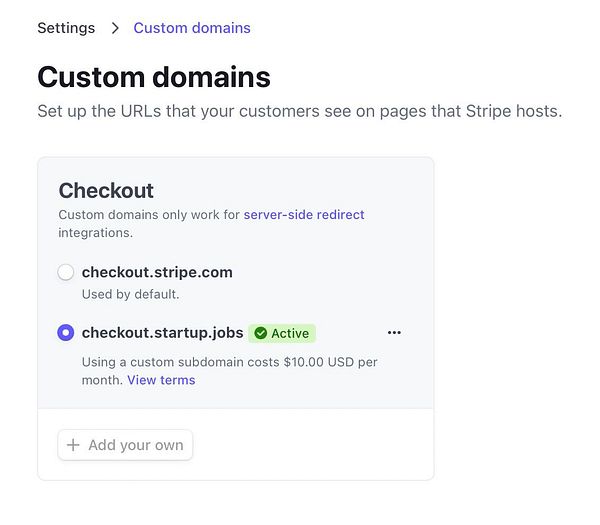Click the breadcrumb chevron separator

pyautogui.click(x=115, y=28)
